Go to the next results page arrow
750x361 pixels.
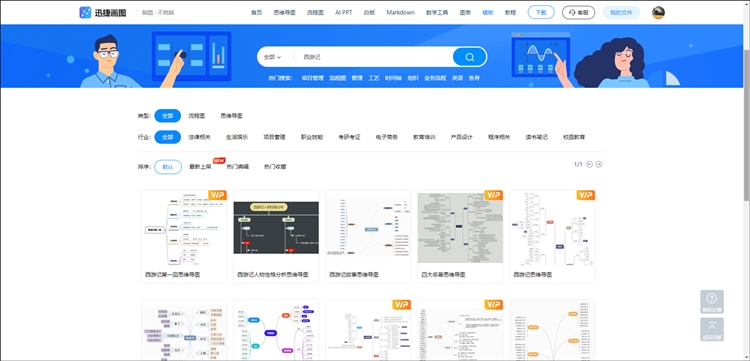(x=599, y=164)
